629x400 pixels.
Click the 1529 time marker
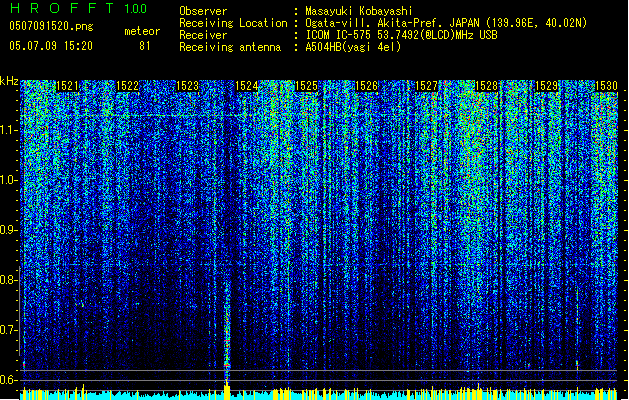(546, 86)
